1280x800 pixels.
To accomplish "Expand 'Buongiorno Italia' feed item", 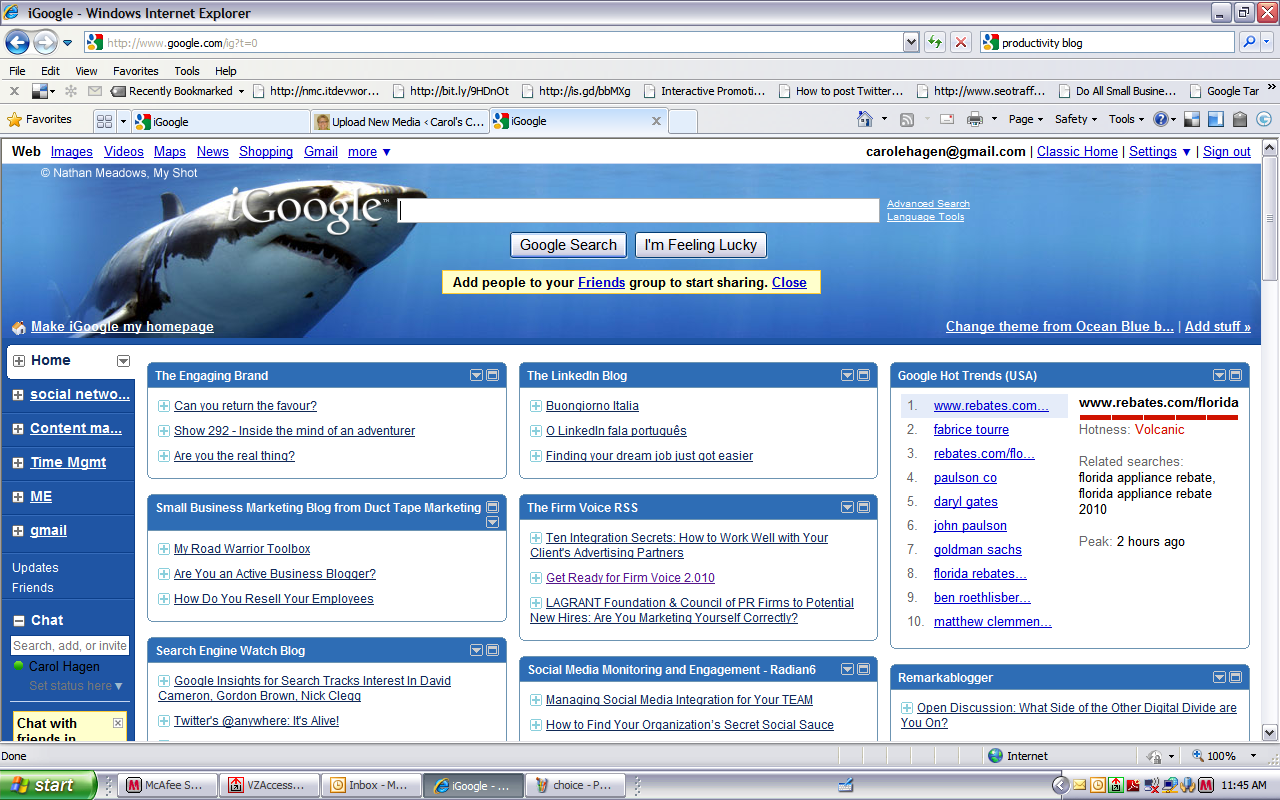I will click(536, 406).
